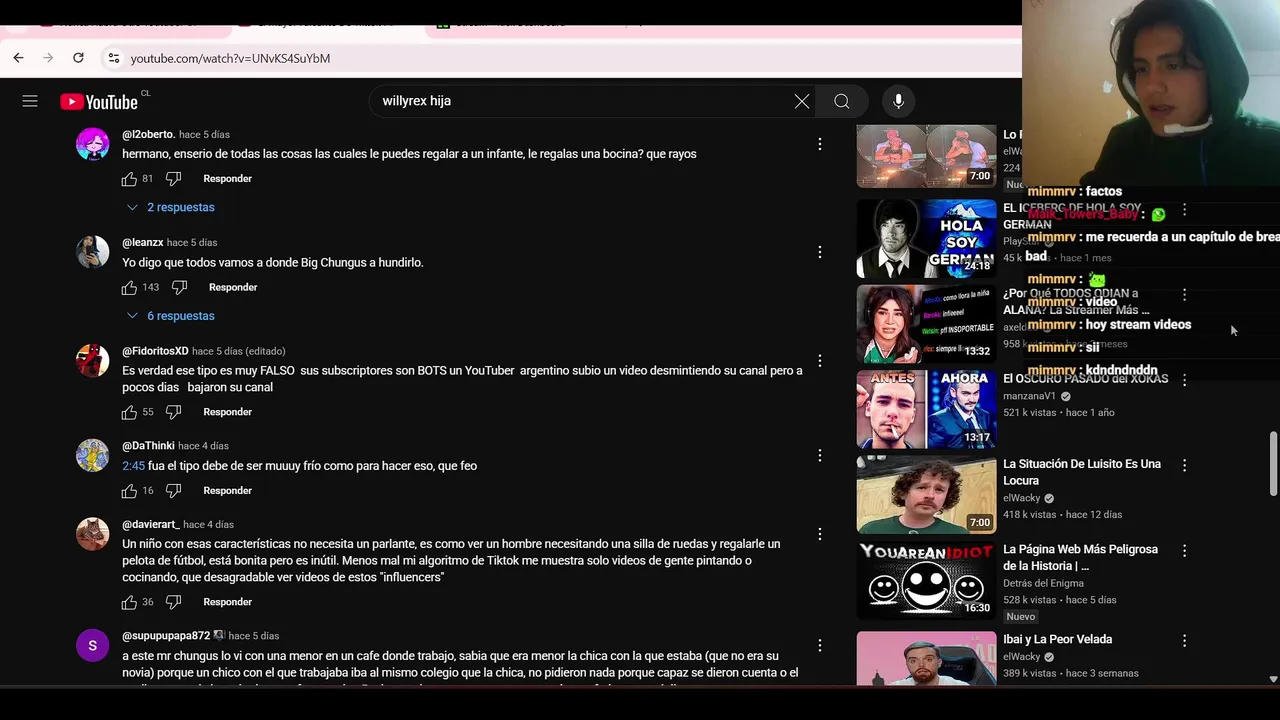Reply to @l2oberto with Responder
The width and height of the screenshot is (1280, 720).
(x=227, y=179)
